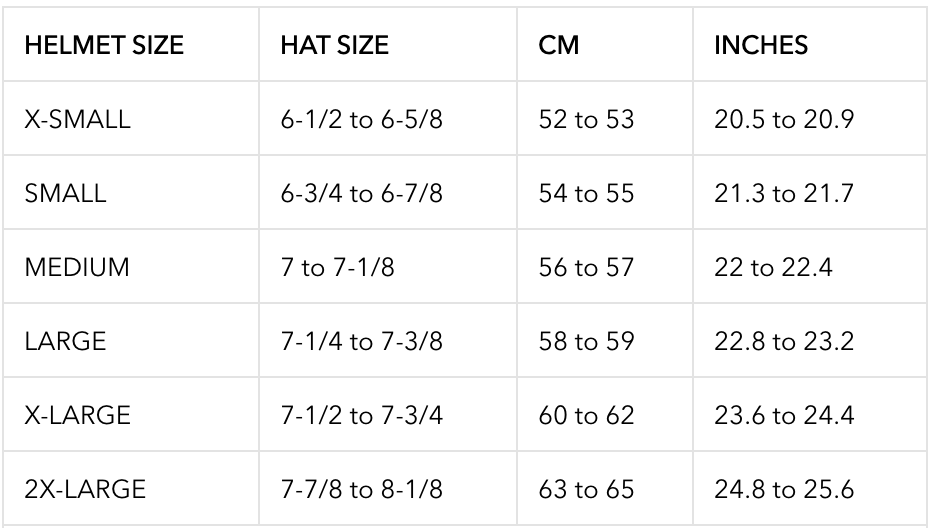
Task: Click the HAT SIZE column header
Action: click(388, 44)
